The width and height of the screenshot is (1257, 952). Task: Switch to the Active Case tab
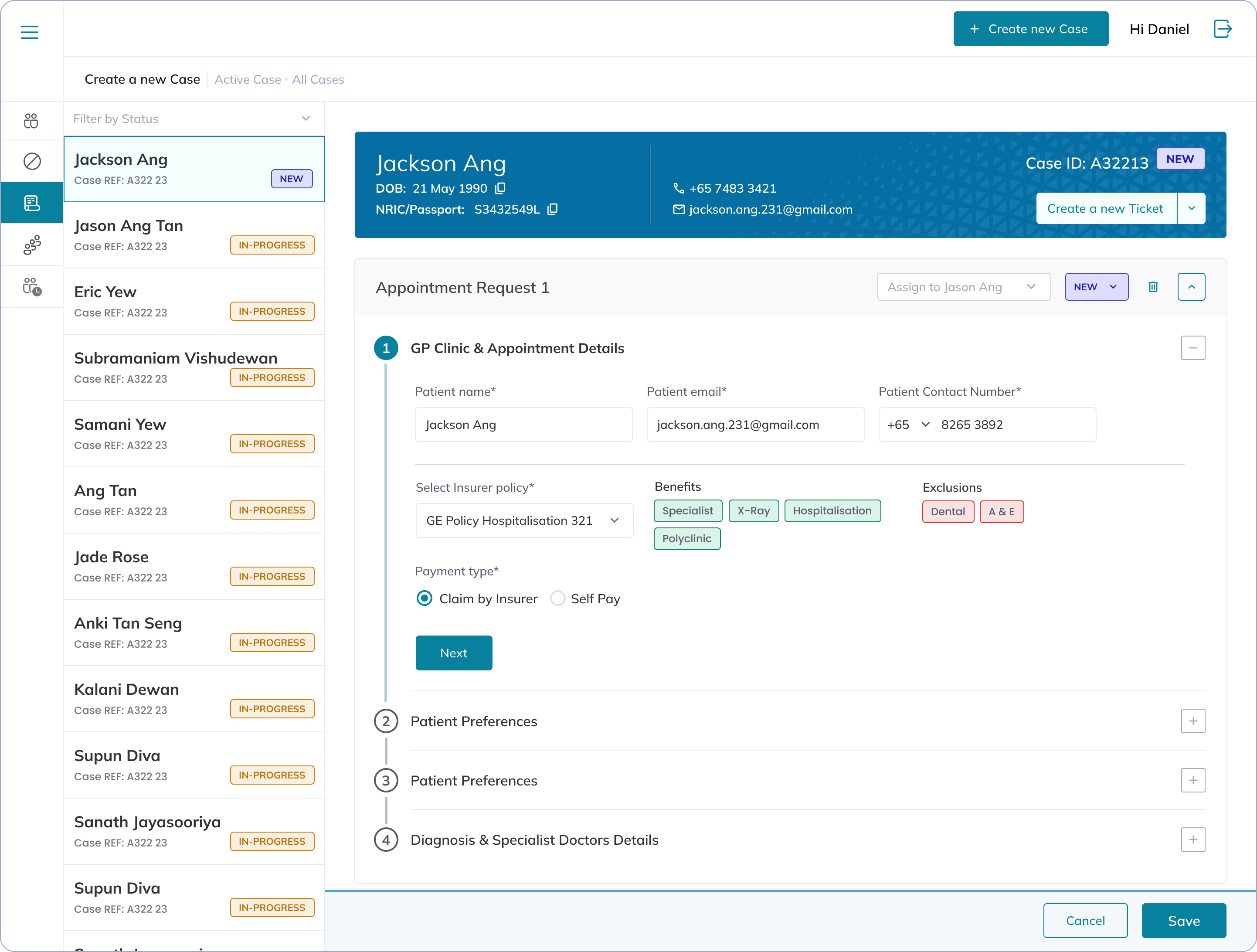[x=248, y=80]
